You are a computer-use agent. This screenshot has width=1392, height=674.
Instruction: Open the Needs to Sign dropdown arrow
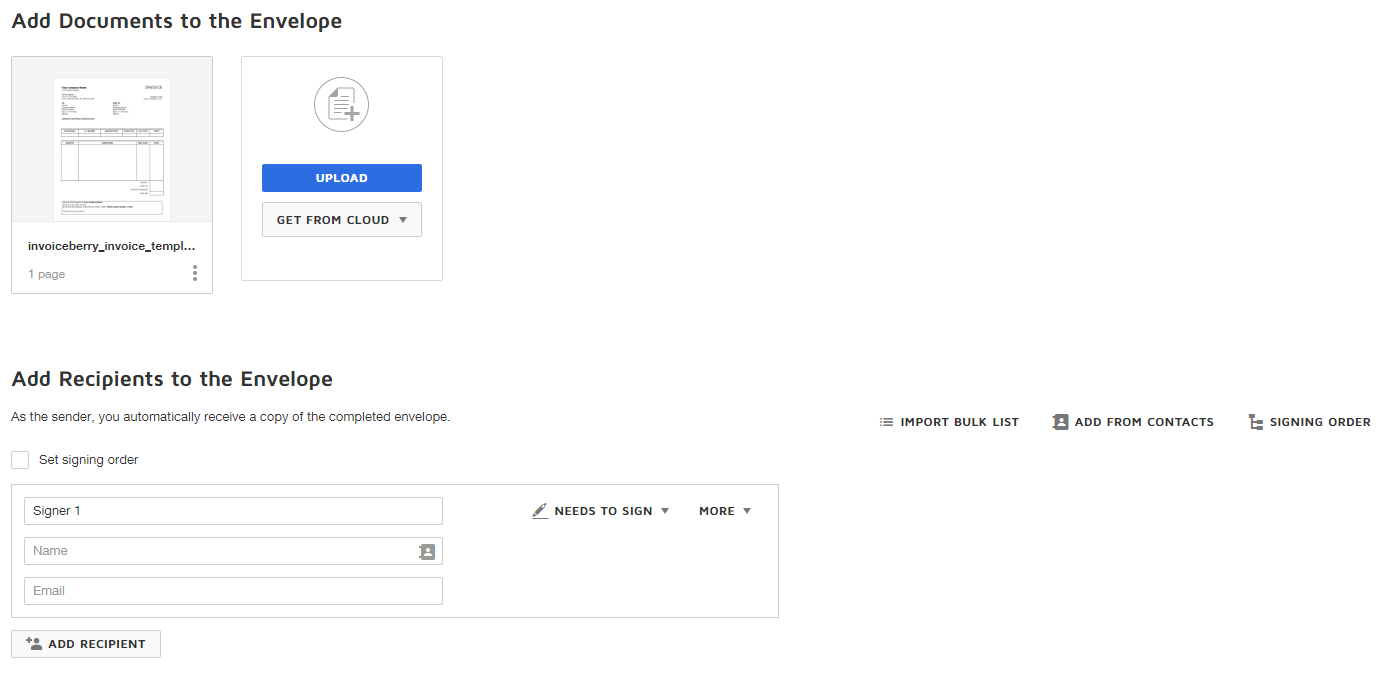tap(665, 511)
